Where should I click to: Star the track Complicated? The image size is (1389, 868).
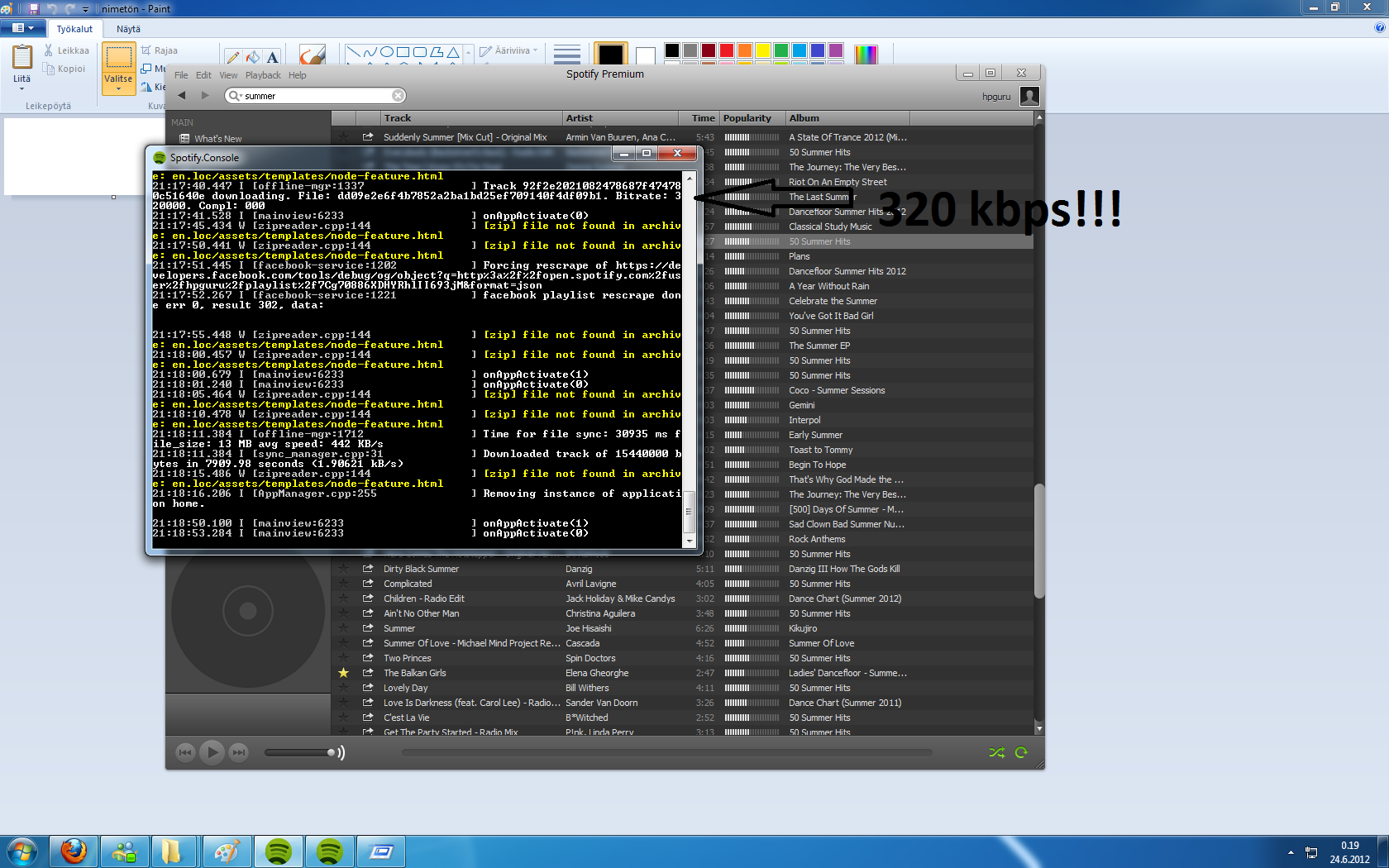343,584
